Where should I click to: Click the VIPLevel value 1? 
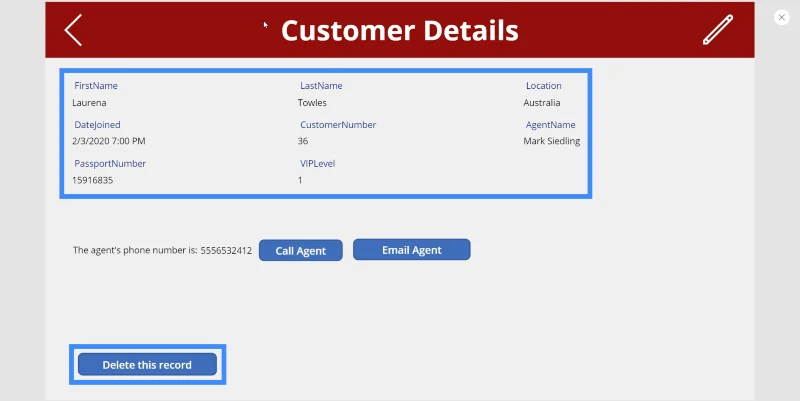(x=300, y=180)
